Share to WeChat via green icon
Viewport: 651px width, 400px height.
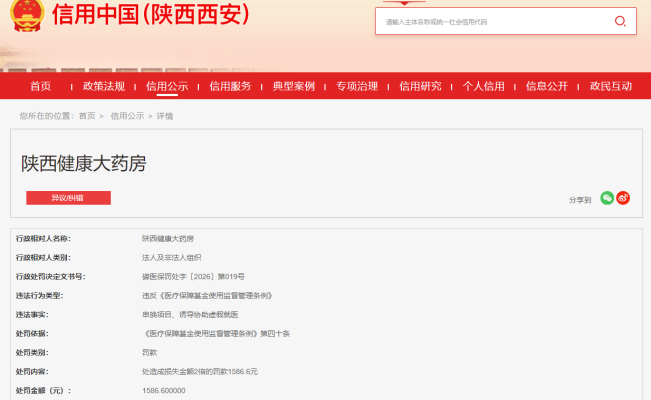tap(607, 199)
